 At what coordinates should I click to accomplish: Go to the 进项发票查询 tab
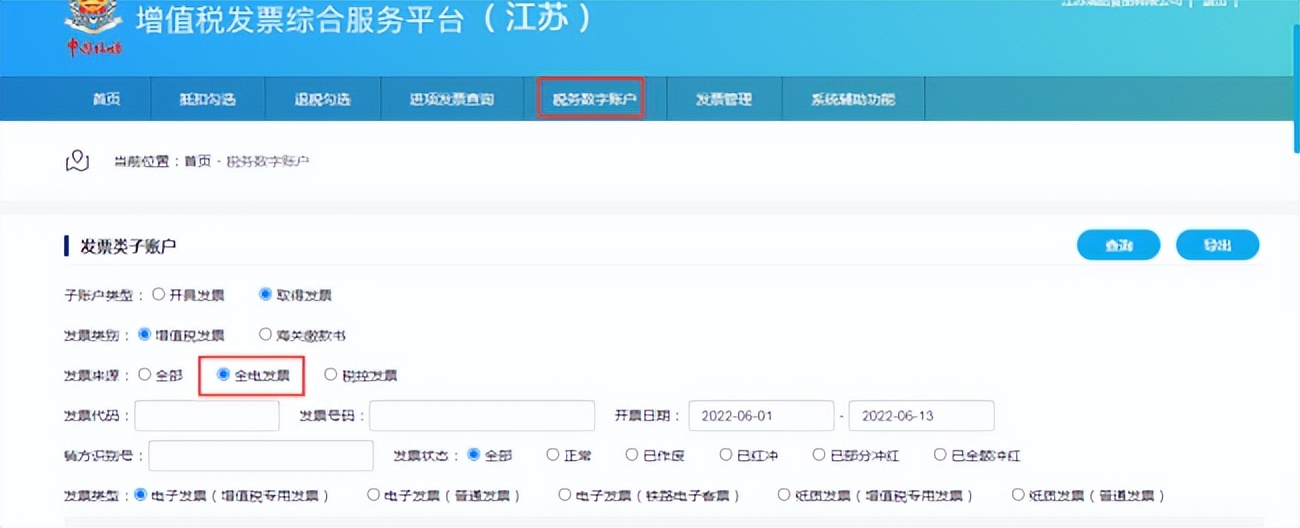click(x=451, y=99)
